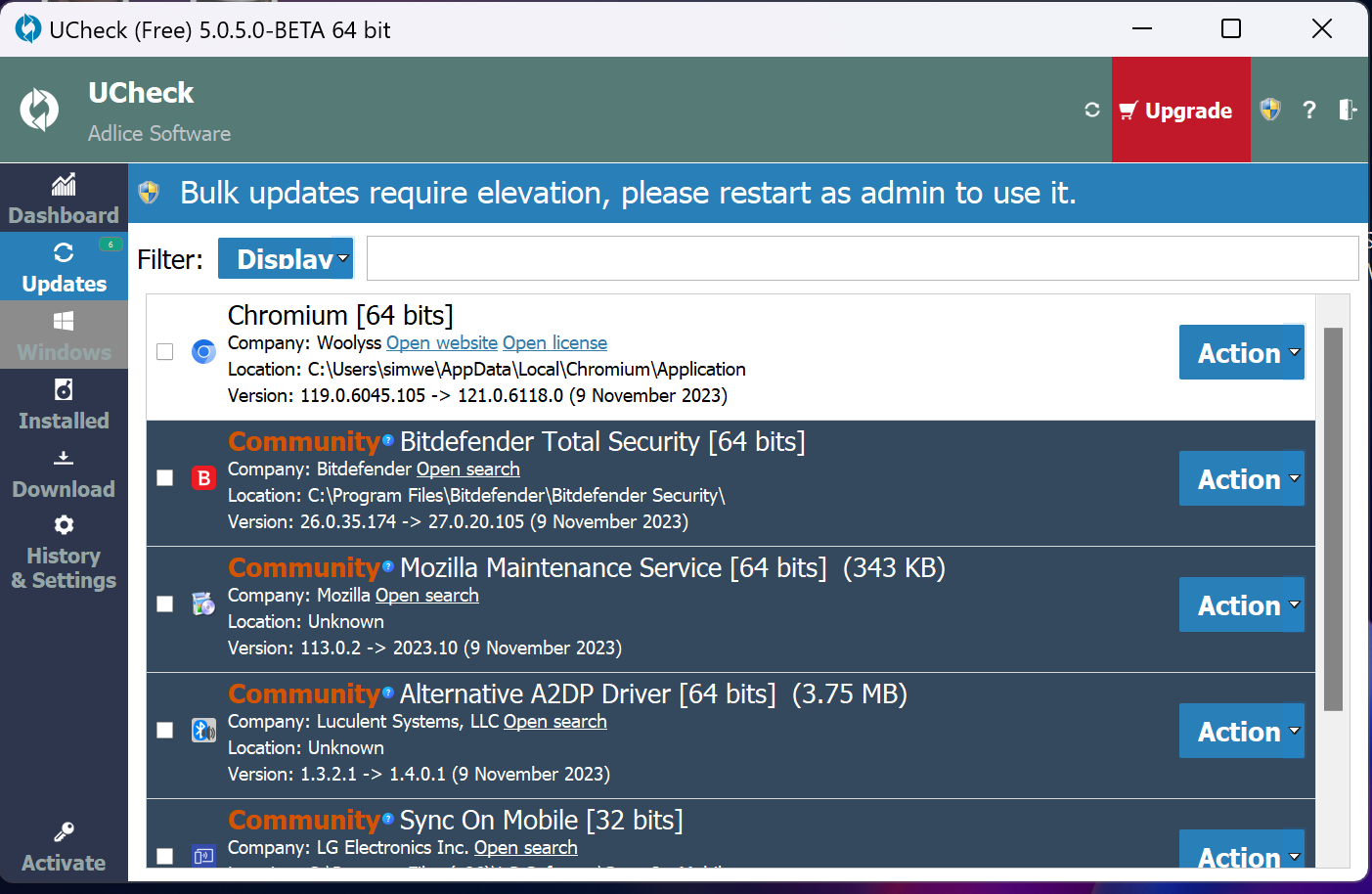The width and height of the screenshot is (1372, 894).
Task: Click the refresh icon in header
Action: click(1092, 110)
